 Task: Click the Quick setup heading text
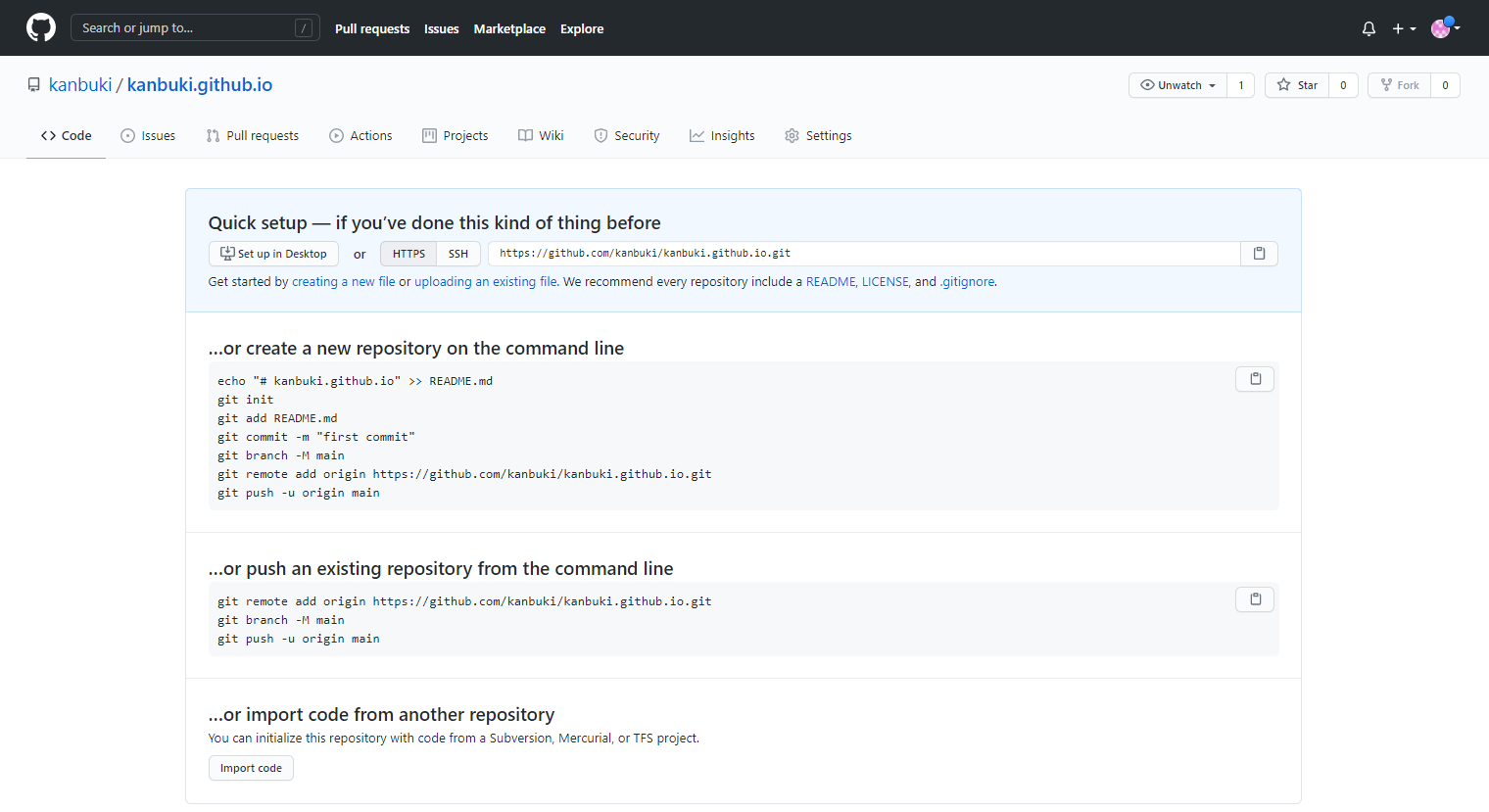coord(435,223)
